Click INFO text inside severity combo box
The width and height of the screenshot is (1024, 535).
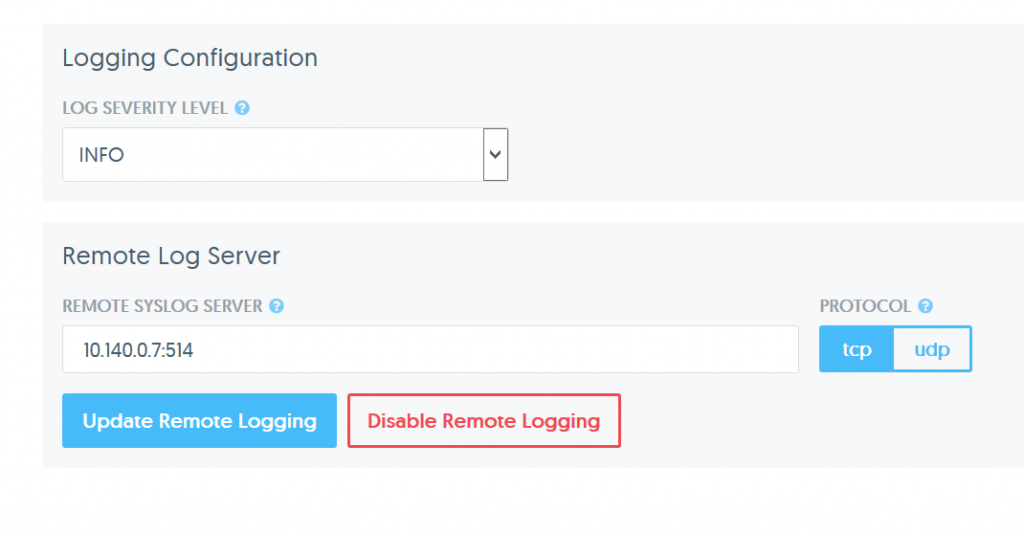tap(101, 155)
